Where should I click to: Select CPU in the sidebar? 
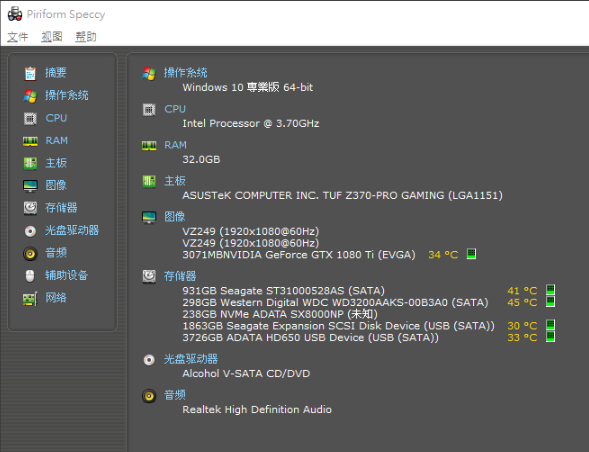pos(56,118)
